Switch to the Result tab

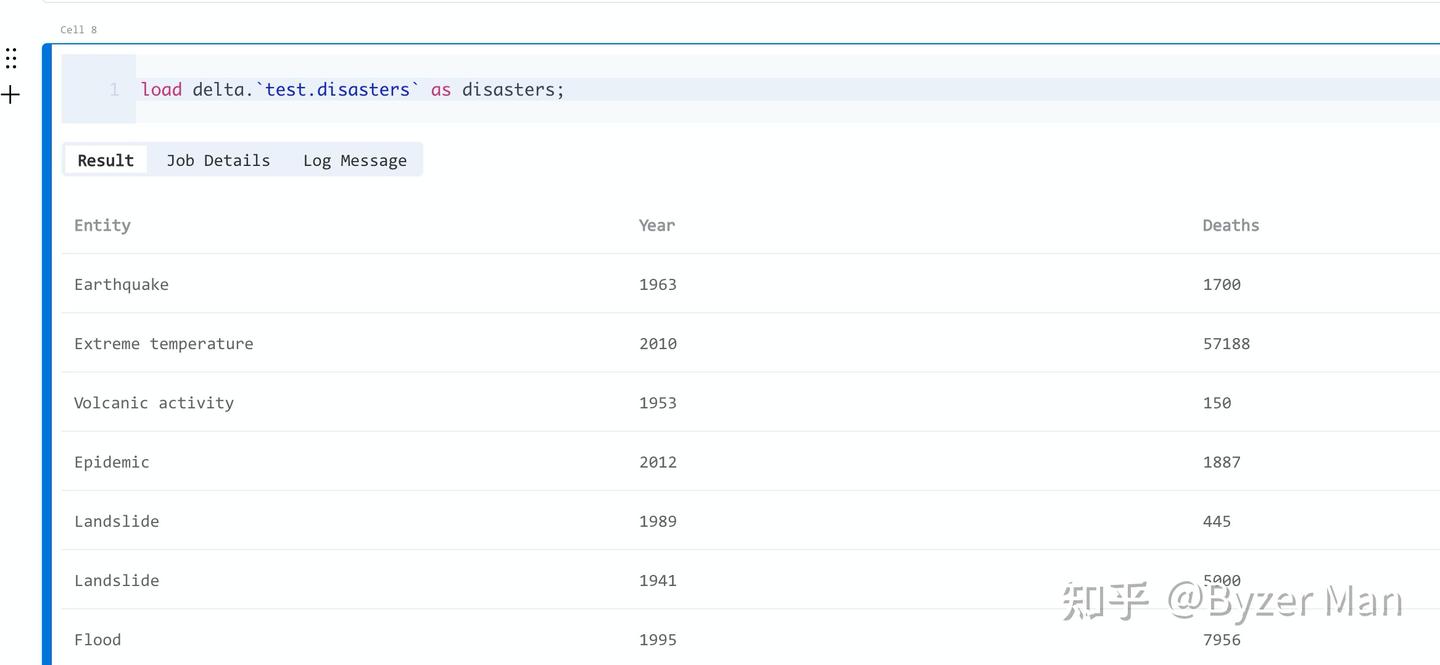[x=105, y=160]
